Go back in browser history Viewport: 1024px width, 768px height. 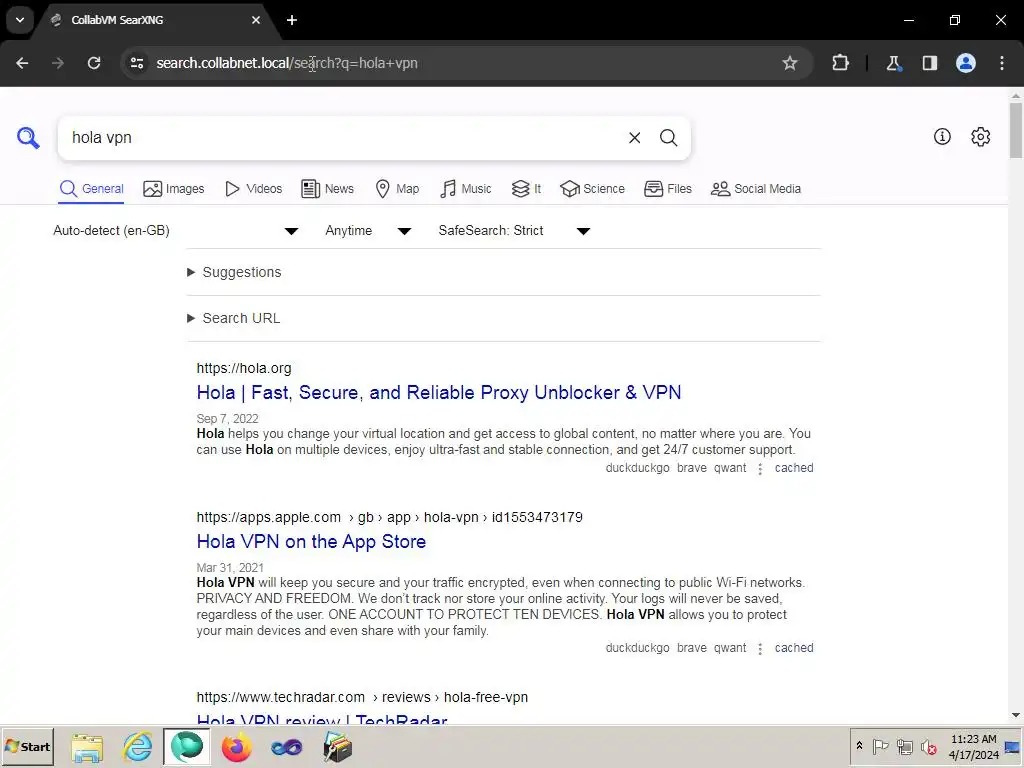click(x=22, y=63)
